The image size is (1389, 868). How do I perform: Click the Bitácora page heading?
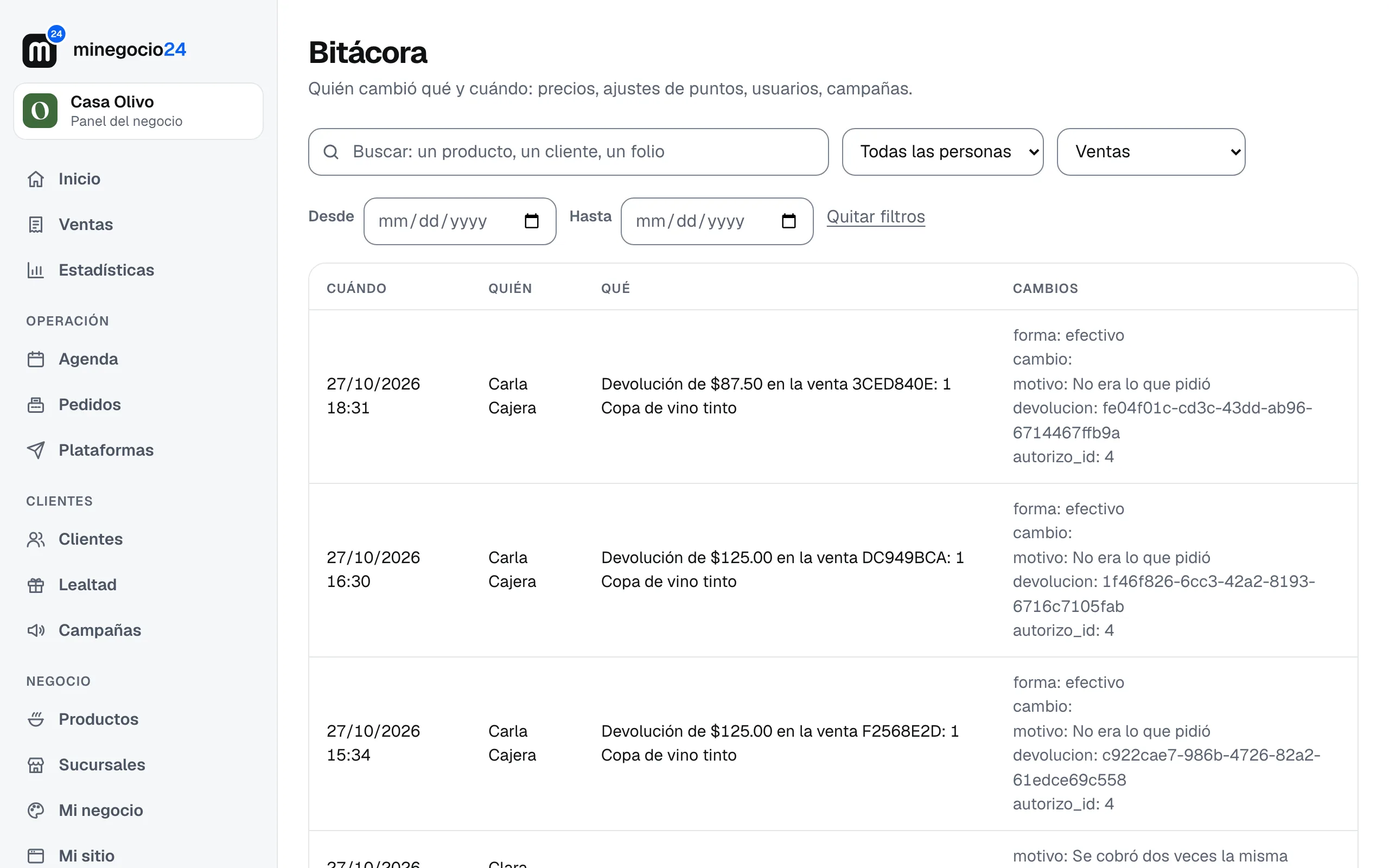coord(368,53)
